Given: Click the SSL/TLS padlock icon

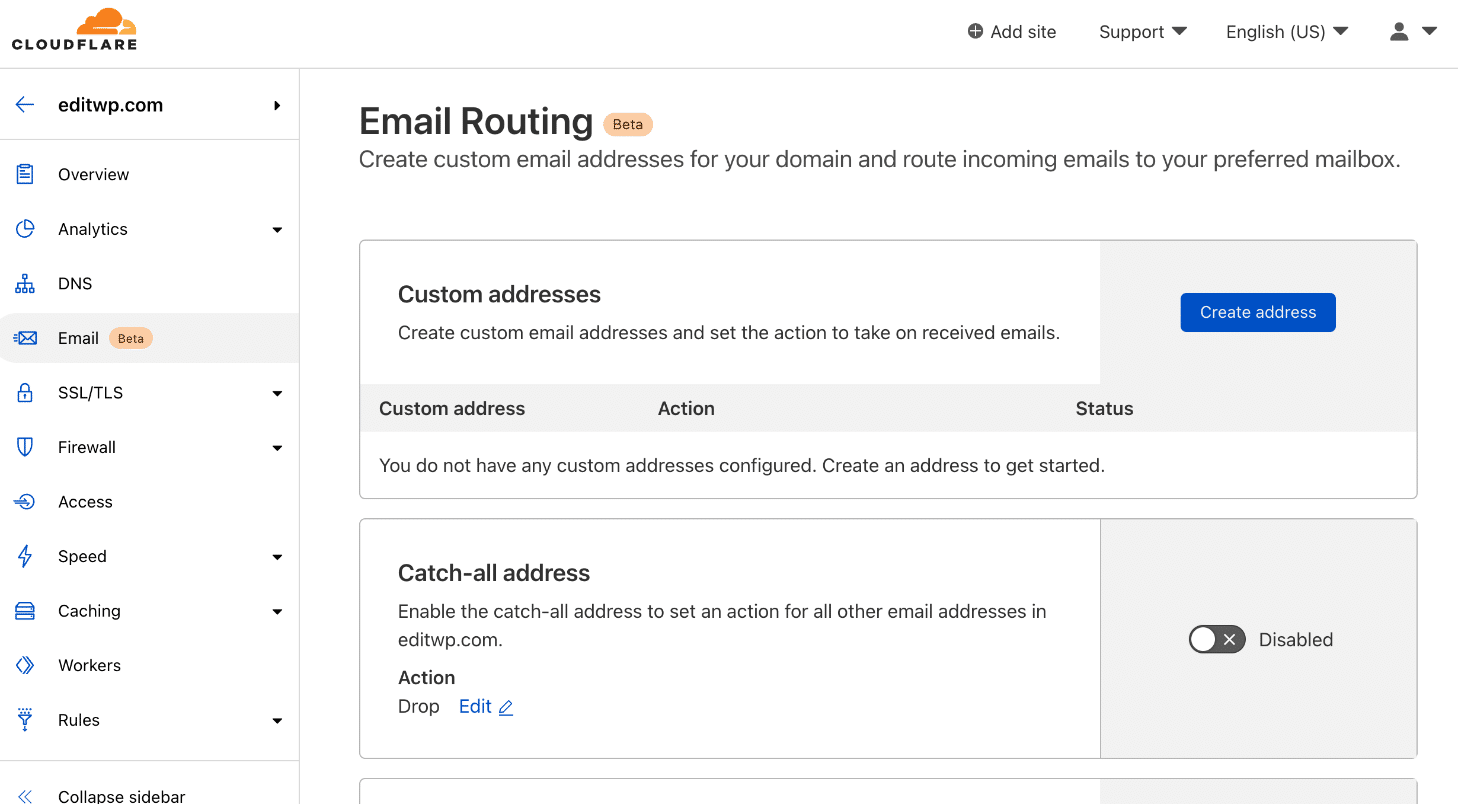Looking at the screenshot, I should point(25,393).
